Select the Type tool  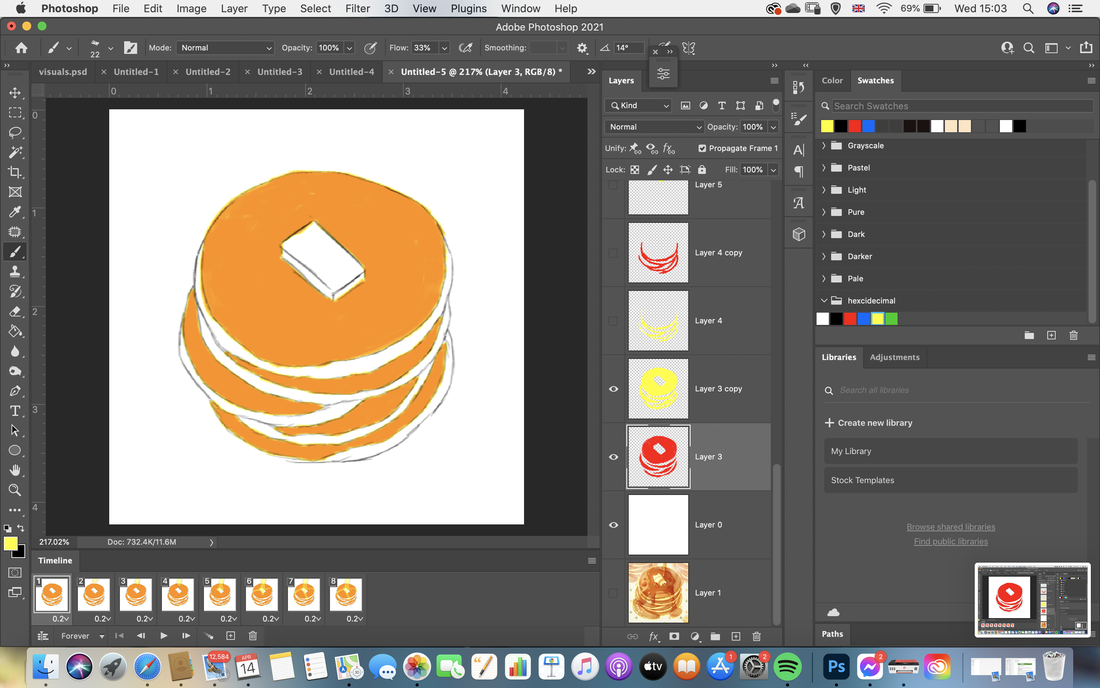click(x=15, y=411)
